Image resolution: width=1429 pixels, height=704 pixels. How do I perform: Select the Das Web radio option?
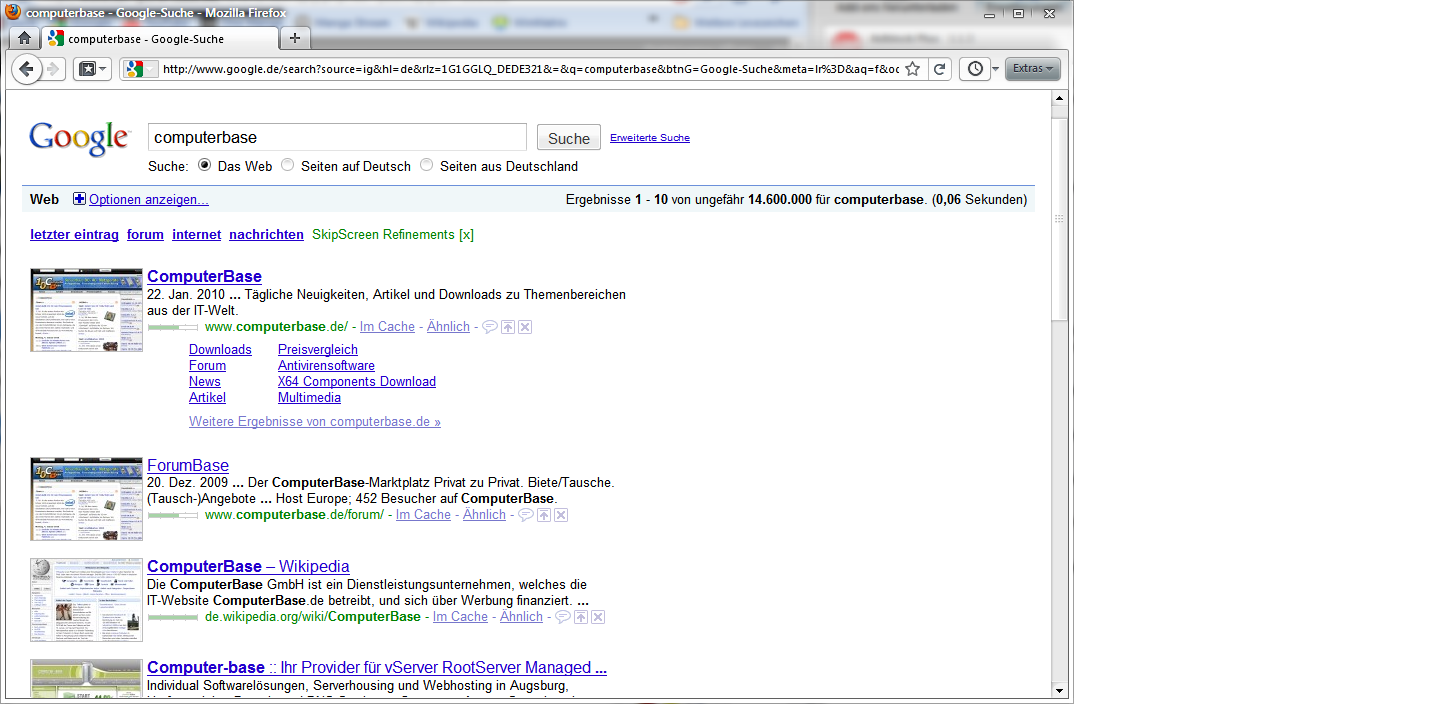[205, 165]
